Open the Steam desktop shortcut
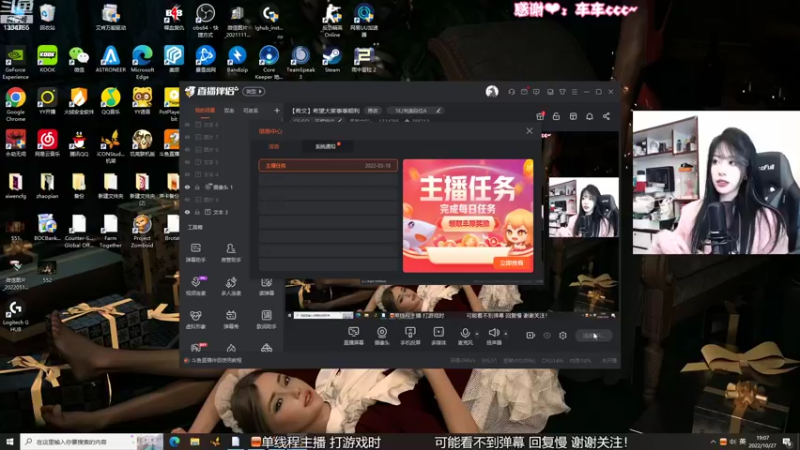Image resolution: width=800 pixels, height=450 pixels. [332, 59]
